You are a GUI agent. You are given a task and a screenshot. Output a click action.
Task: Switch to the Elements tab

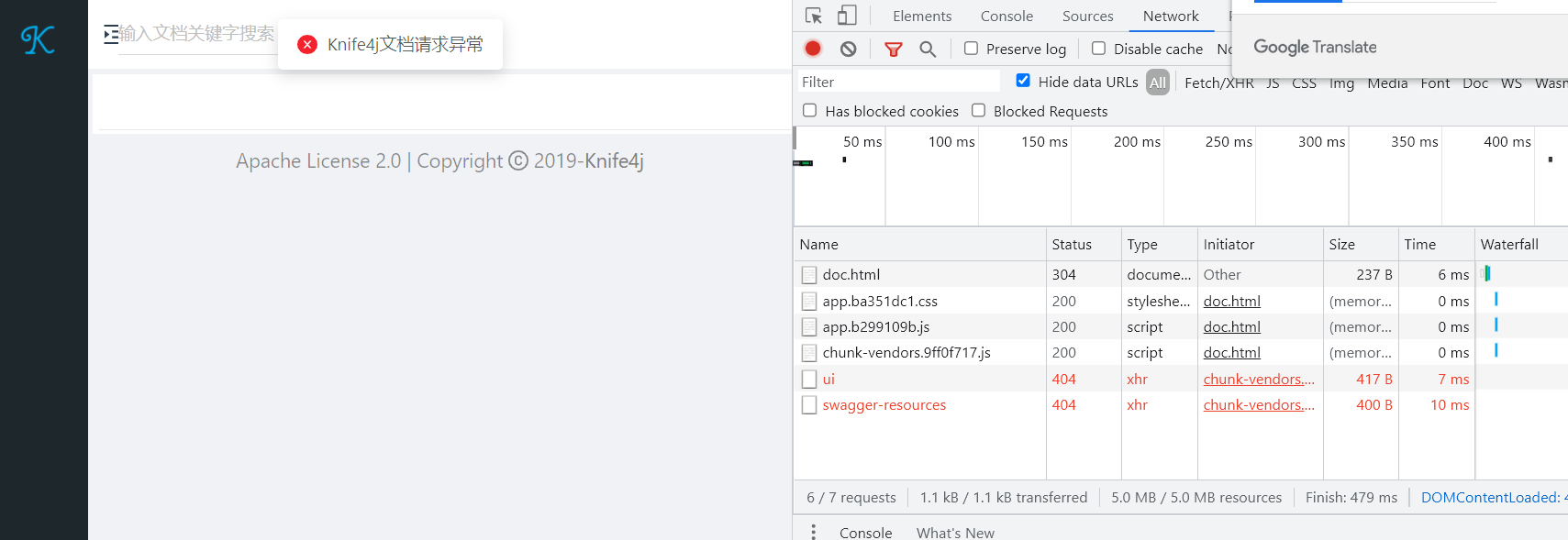point(921,16)
